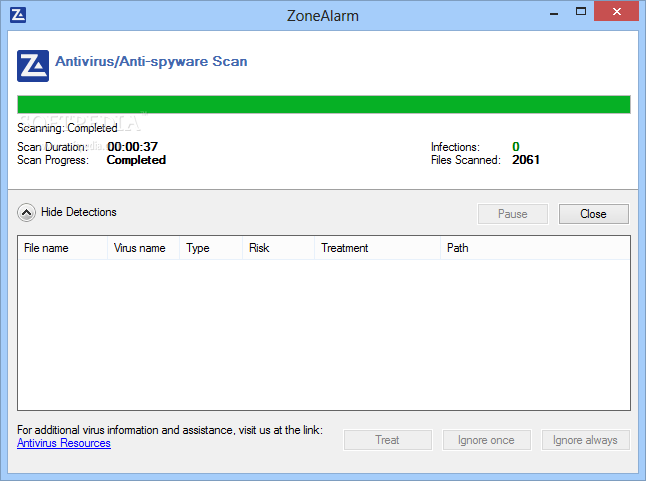Click the Files Scanned value 2061
646x481 pixels.
[x=526, y=160]
